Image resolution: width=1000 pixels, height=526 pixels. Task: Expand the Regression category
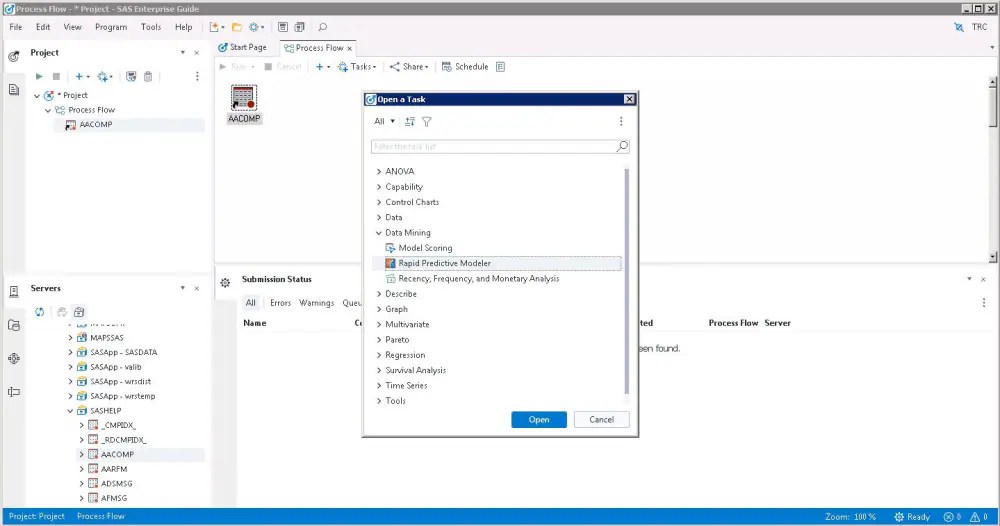point(379,355)
